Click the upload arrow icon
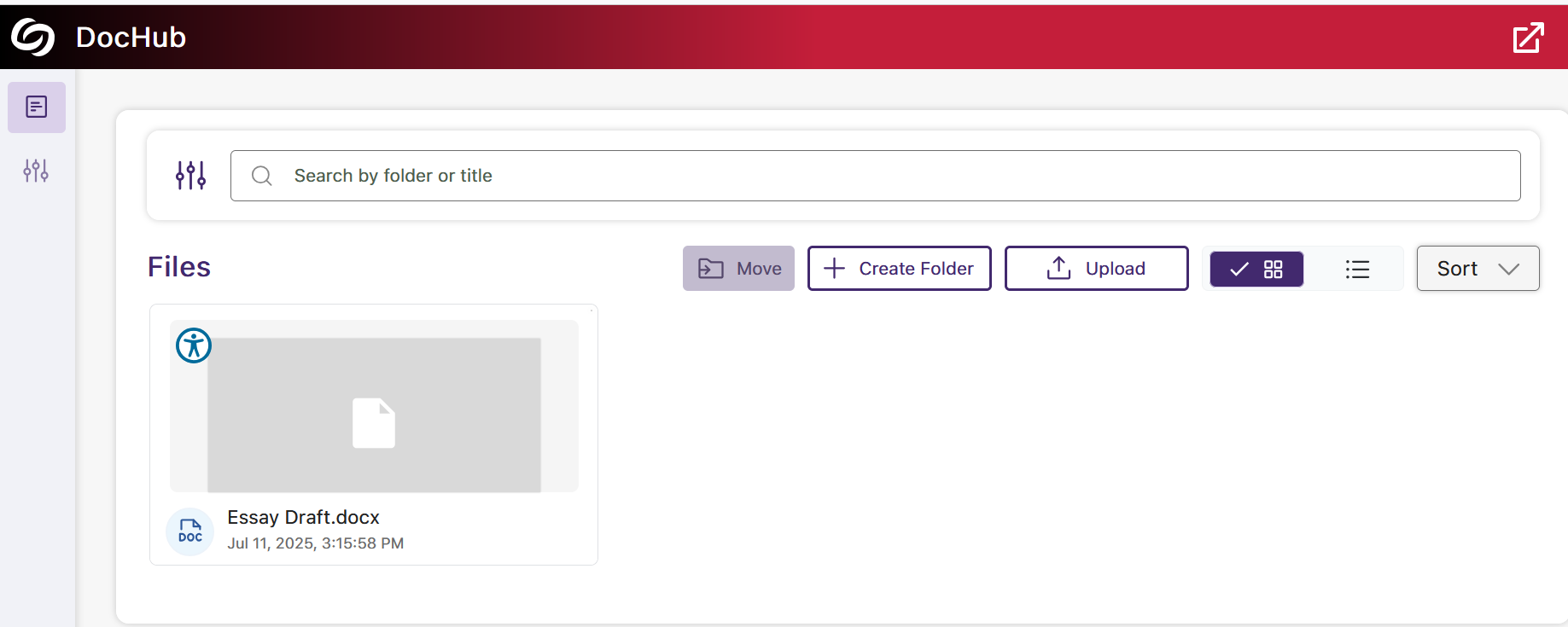This screenshot has width=1568, height=627. click(1058, 268)
